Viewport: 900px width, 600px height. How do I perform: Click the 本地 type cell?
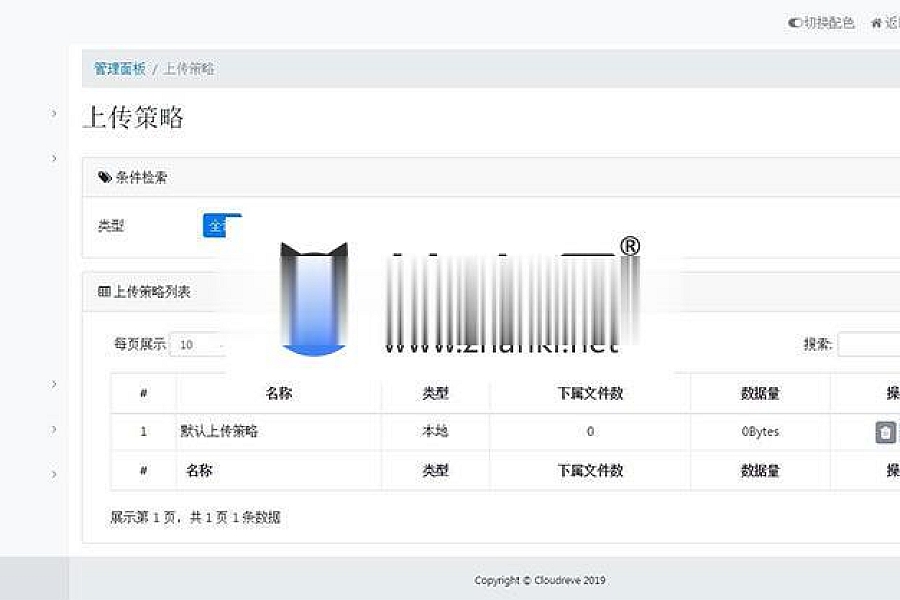tap(435, 431)
